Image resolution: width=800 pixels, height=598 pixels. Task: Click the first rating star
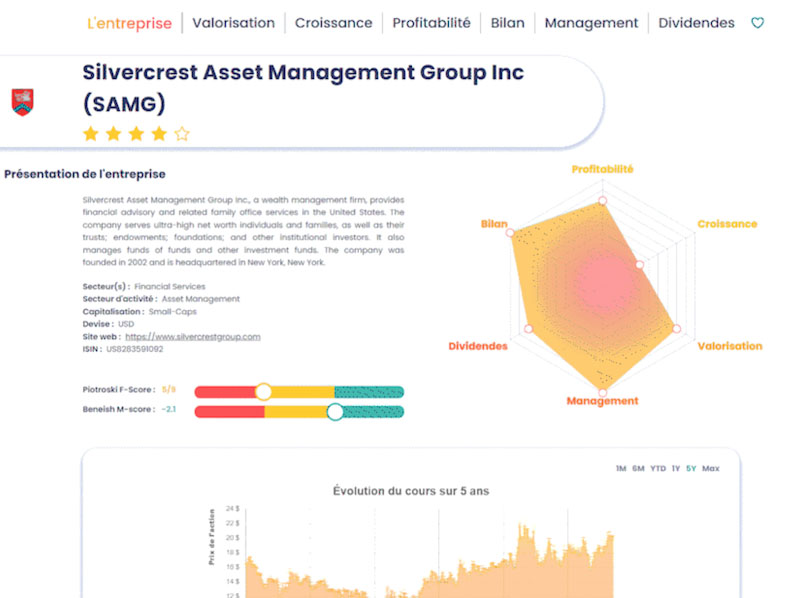[91, 134]
